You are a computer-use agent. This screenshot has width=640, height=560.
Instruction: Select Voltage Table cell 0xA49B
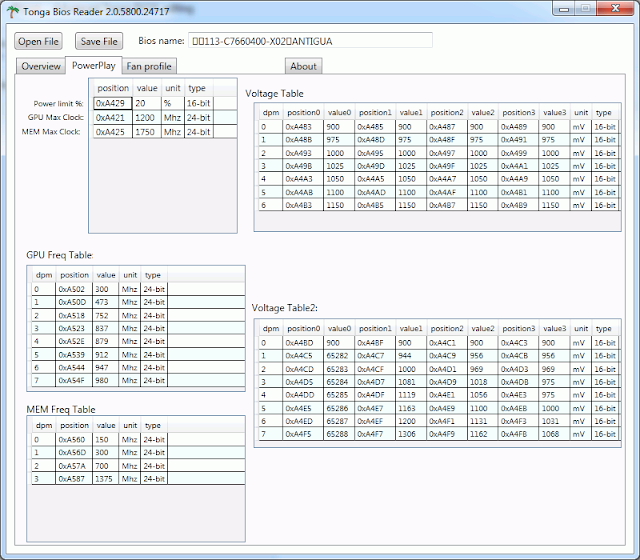coord(303,166)
